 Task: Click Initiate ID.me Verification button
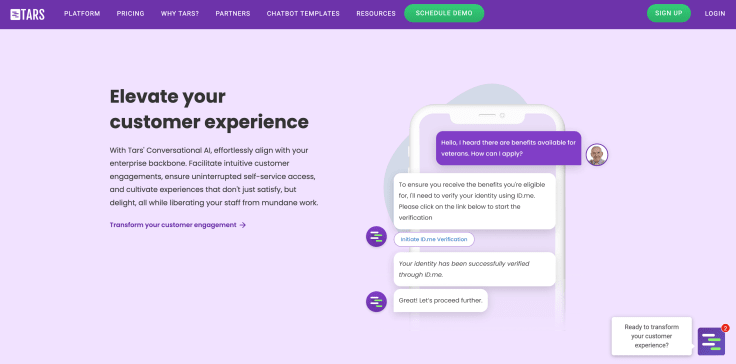click(x=434, y=239)
